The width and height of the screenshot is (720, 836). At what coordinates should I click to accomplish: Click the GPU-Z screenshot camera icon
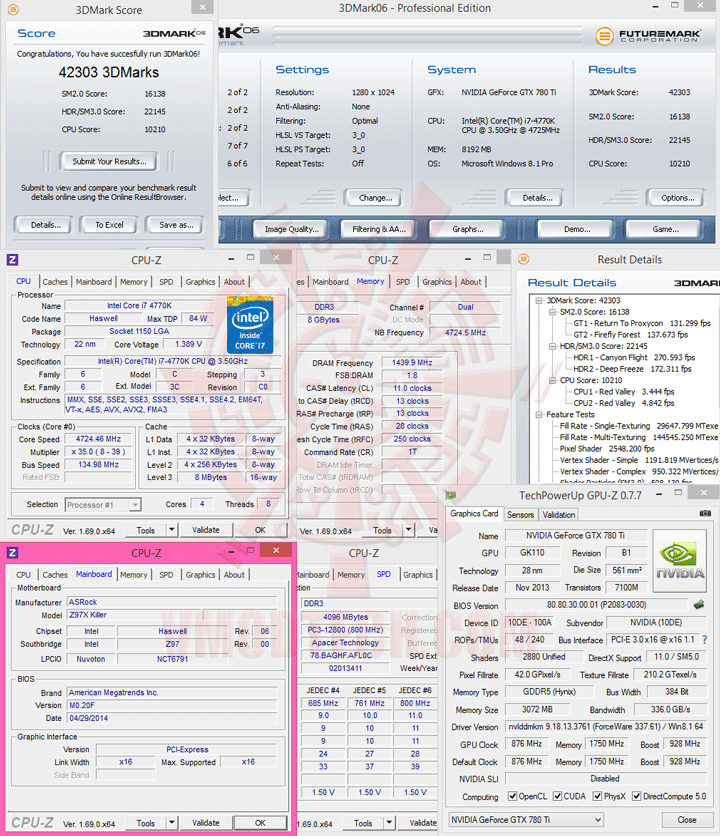point(705,513)
